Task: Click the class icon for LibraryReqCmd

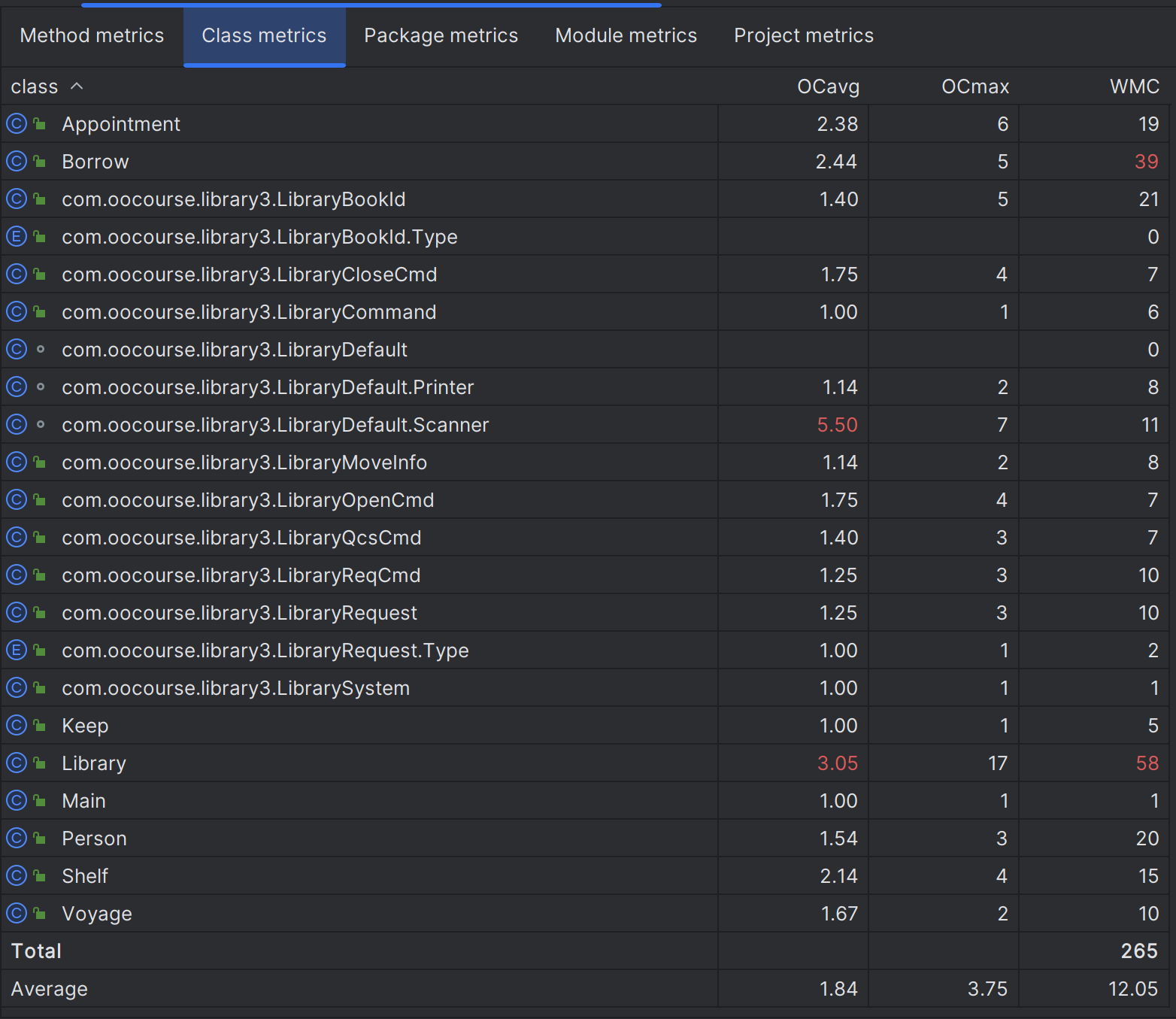Action: pos(17,575)
